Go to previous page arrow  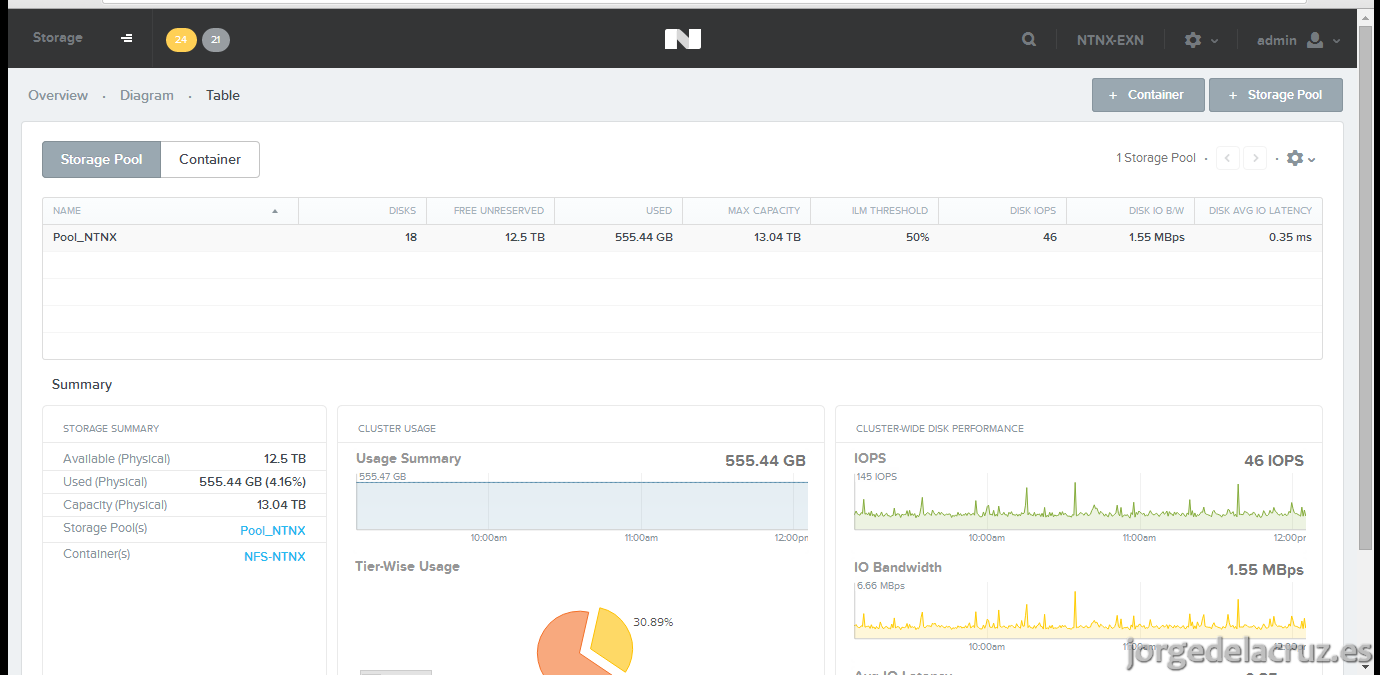(x=1228, y=158)
